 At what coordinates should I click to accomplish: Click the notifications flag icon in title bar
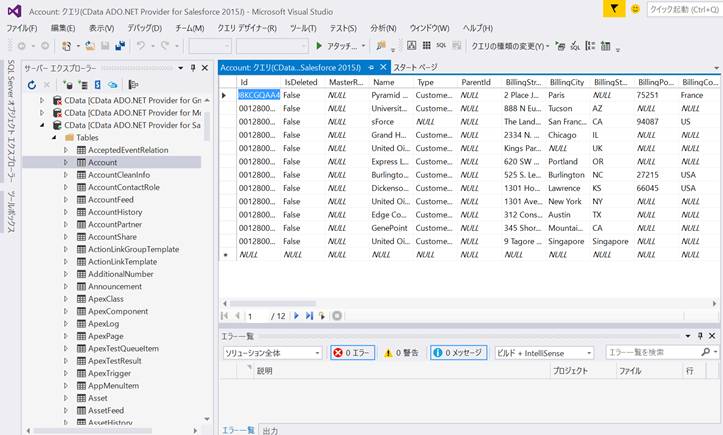coord(616,8)
